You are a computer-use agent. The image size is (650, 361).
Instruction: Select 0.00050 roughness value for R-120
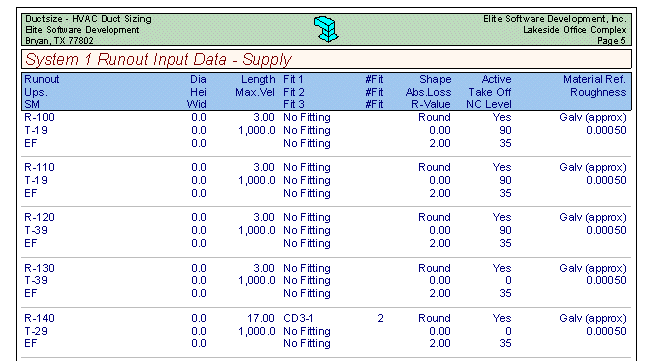point(606,230)
